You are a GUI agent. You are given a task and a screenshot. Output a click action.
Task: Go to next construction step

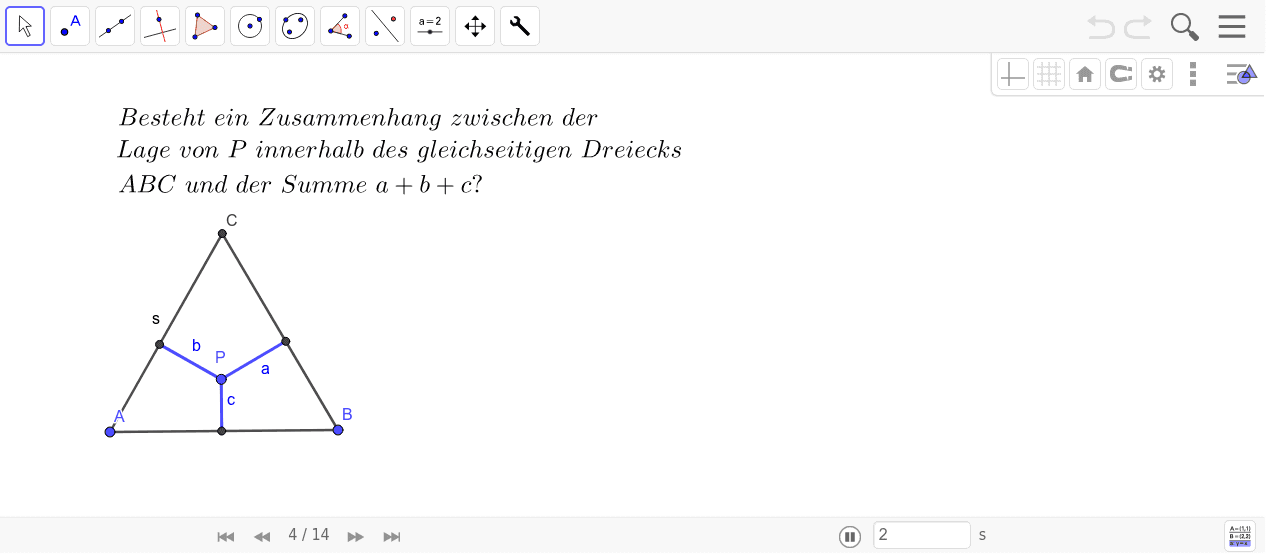coord(355,536)
